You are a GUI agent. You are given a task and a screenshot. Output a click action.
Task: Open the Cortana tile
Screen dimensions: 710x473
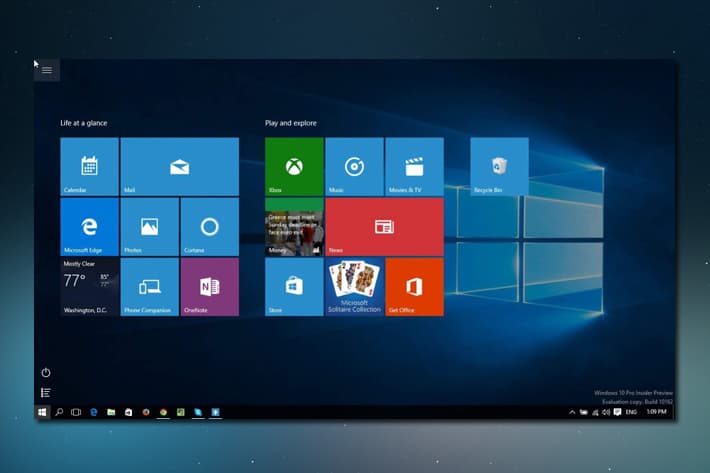pos(210,227)
